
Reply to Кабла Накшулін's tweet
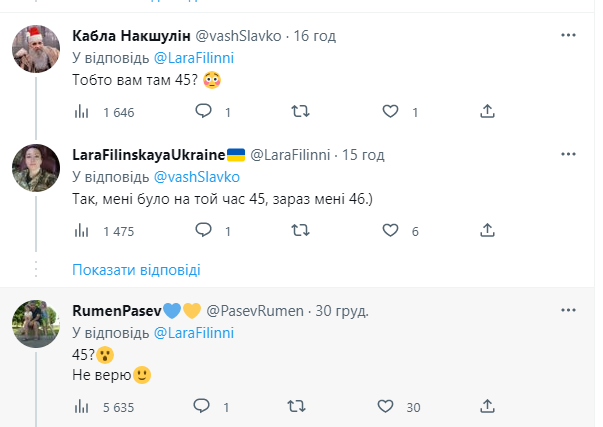point(203,111)
